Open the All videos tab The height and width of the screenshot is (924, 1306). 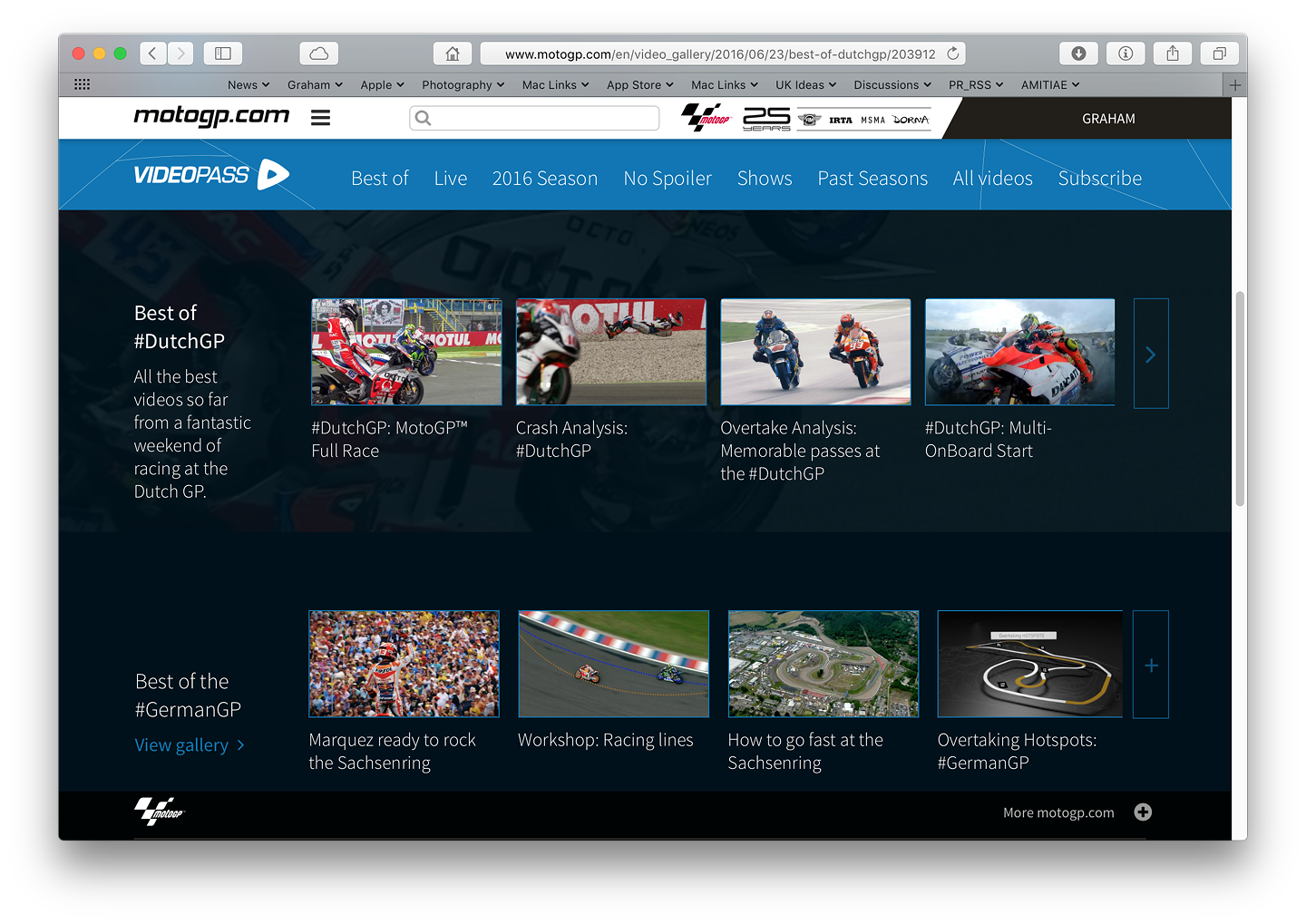pos(993,179)
